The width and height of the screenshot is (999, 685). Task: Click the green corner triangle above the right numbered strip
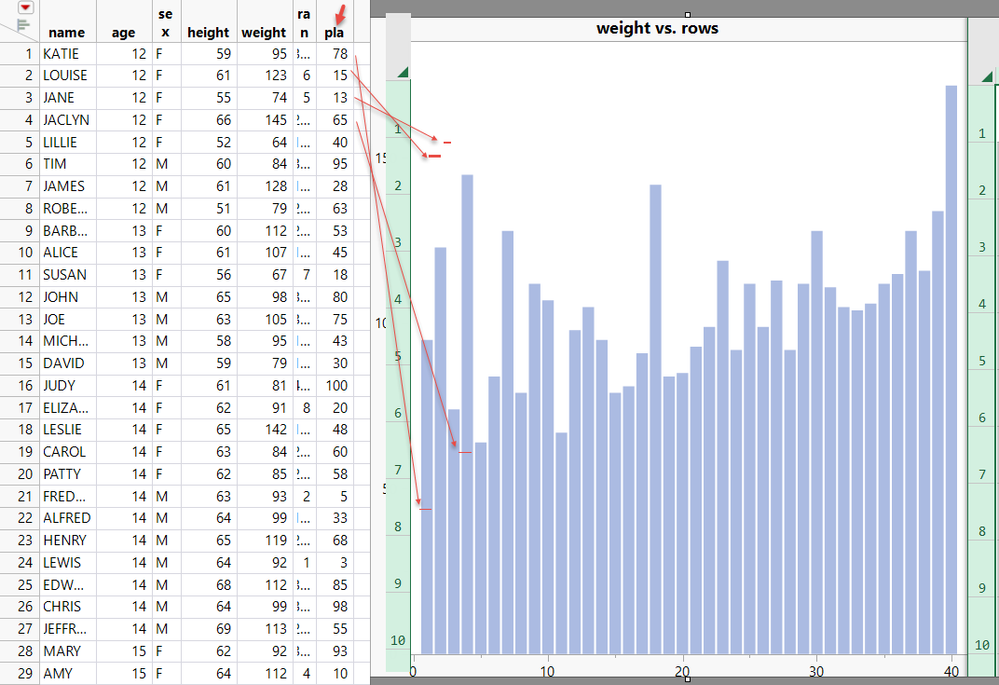pos(986,77)
